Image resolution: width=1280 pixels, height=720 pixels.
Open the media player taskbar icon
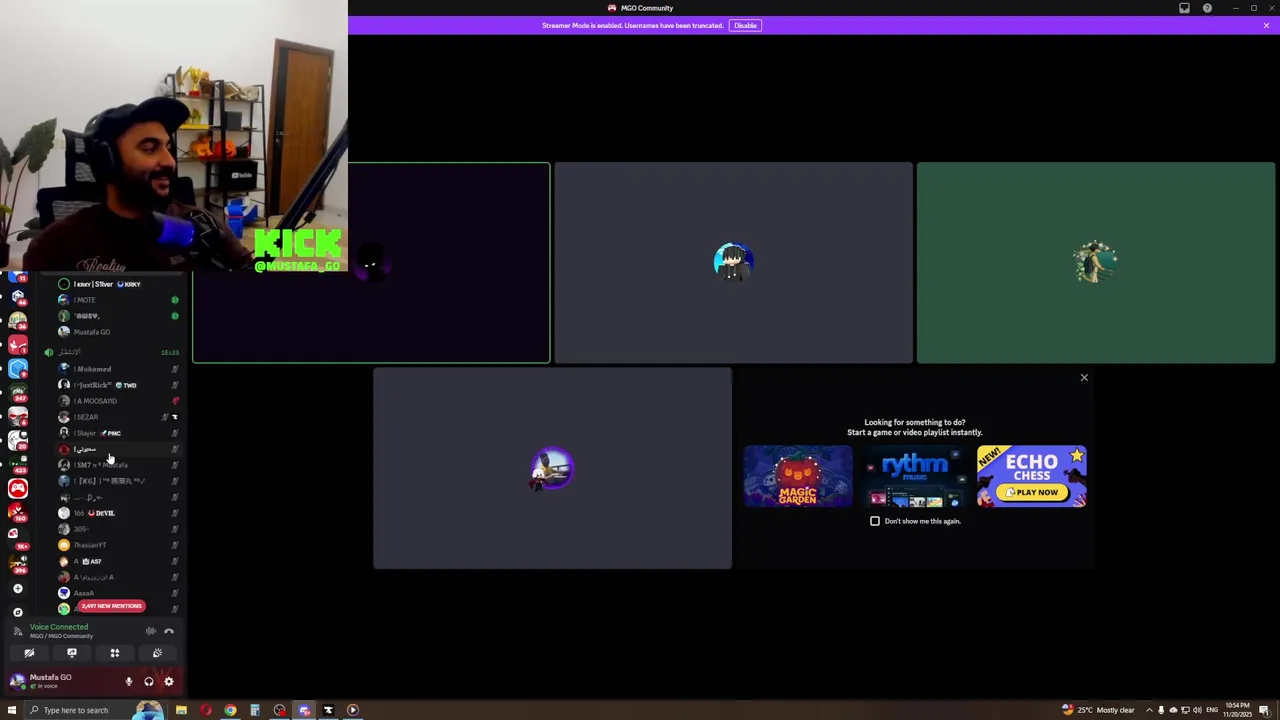tap(353, 710)
